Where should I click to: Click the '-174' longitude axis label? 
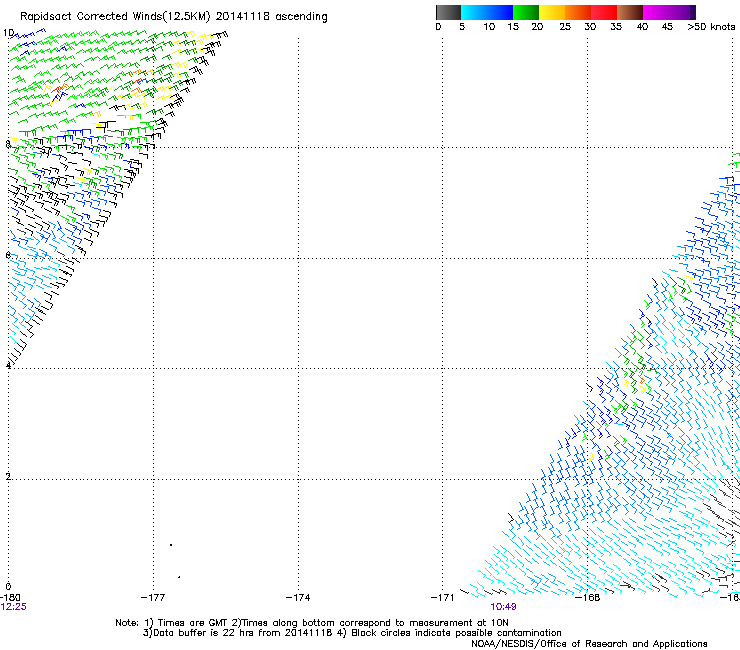coord(298,598)
